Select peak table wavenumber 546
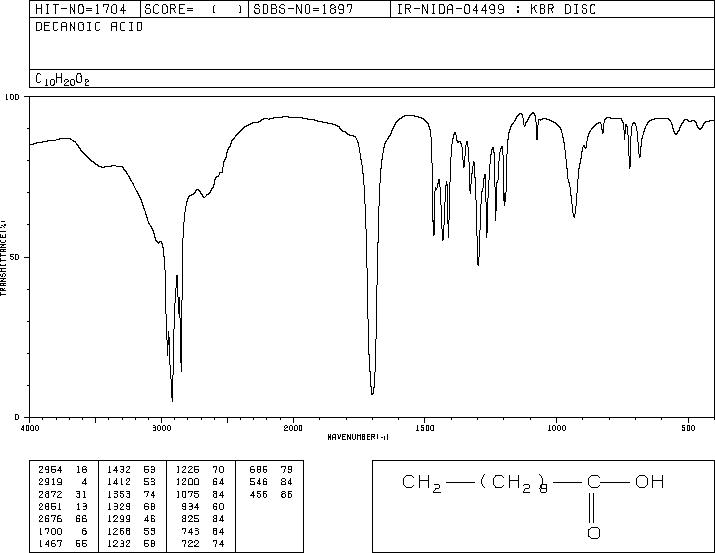Screen dimensions: 715x553 (259, 482)
